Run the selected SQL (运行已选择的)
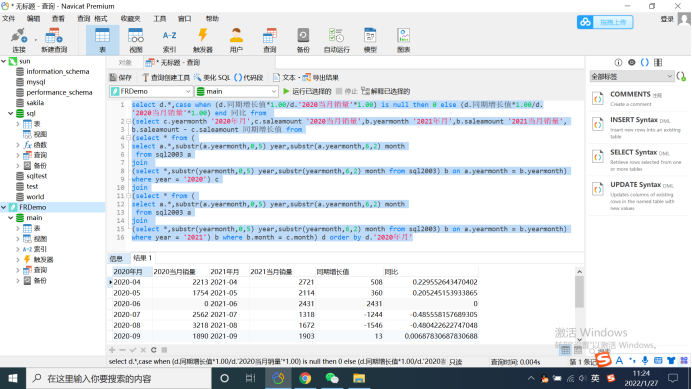 307,91
